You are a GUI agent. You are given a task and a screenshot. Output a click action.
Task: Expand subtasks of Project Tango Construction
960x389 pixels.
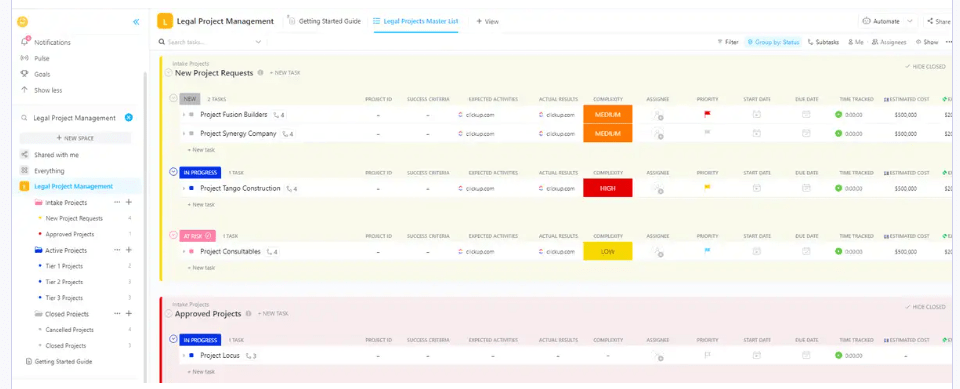point(183,188)
